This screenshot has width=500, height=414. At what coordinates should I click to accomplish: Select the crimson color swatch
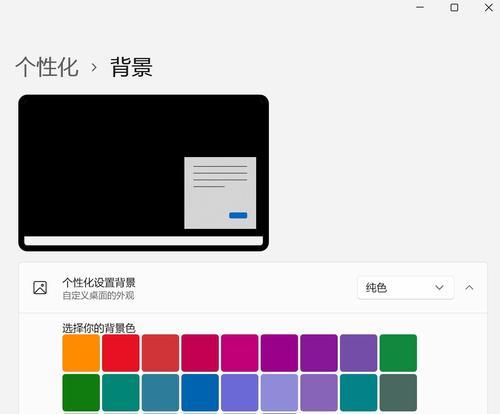tap(200, 353)
